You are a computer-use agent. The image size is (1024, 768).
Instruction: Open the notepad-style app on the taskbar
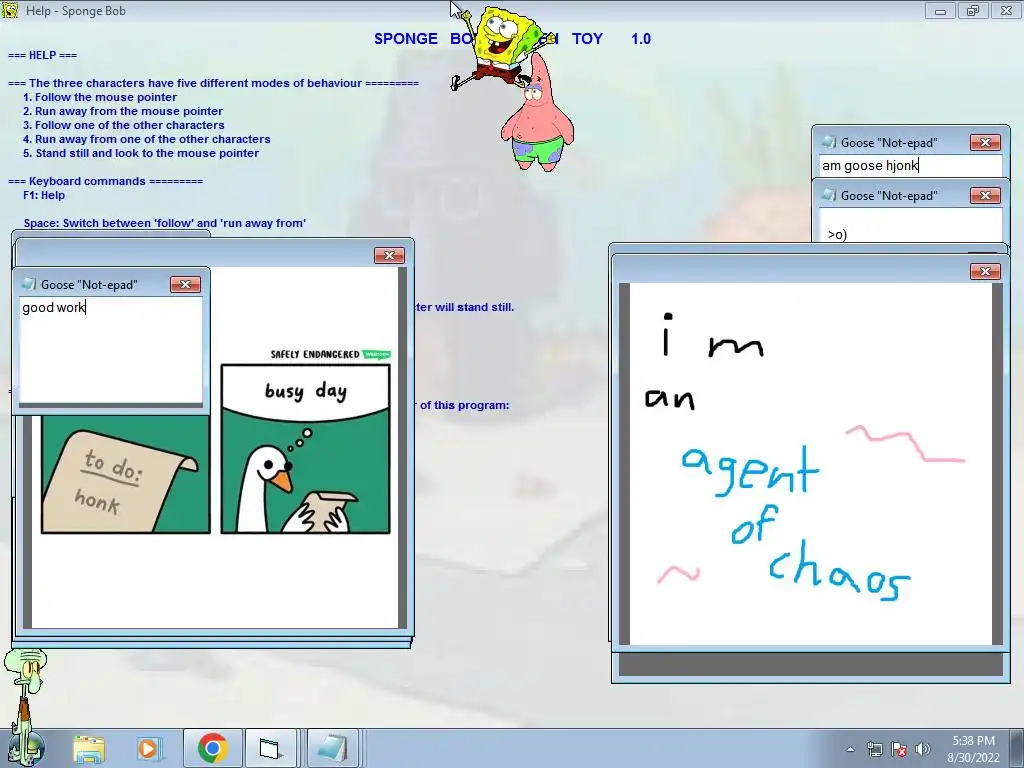point(332,748)
